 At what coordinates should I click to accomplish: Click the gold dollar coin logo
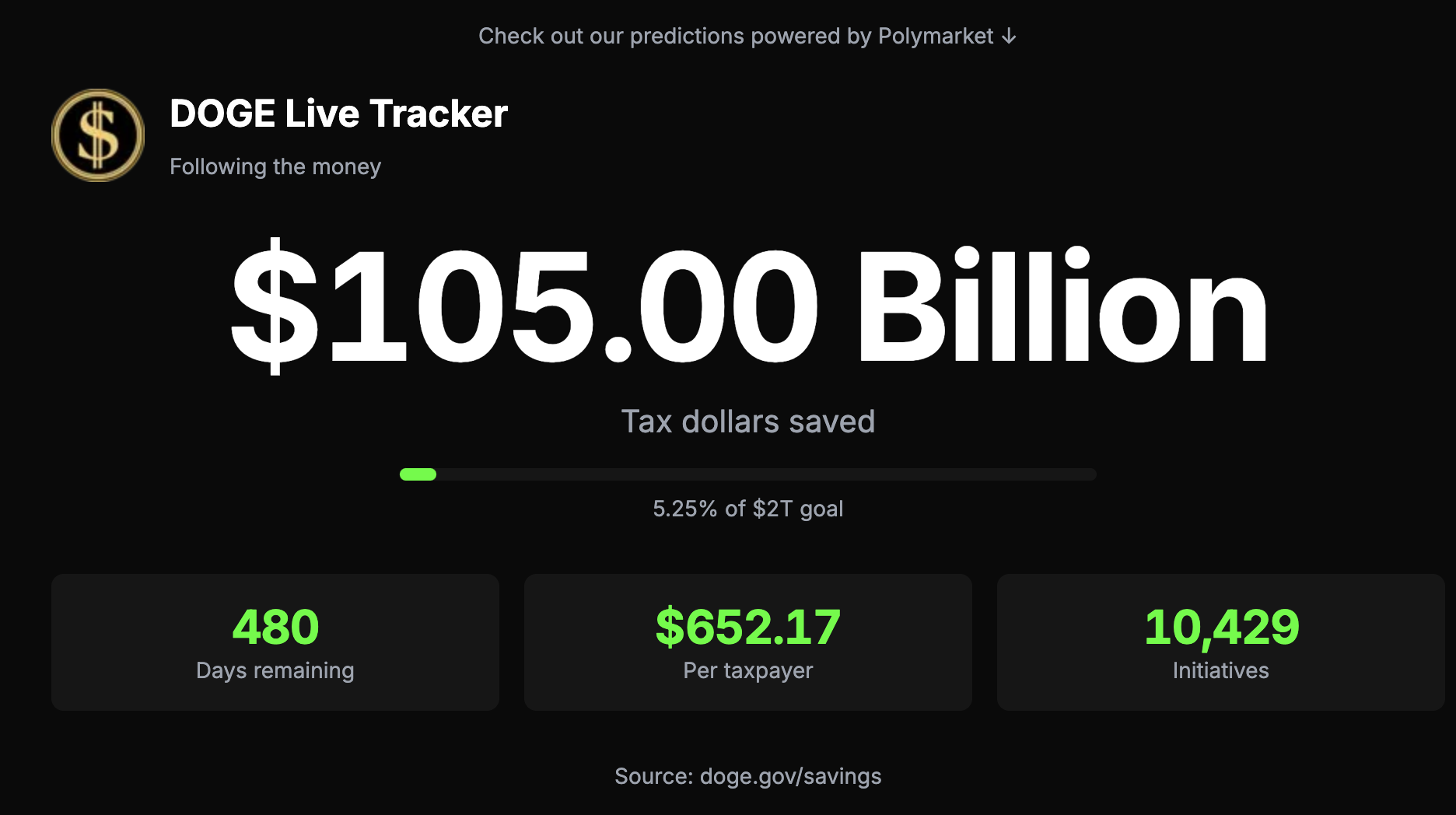click(x=98, y=135)
